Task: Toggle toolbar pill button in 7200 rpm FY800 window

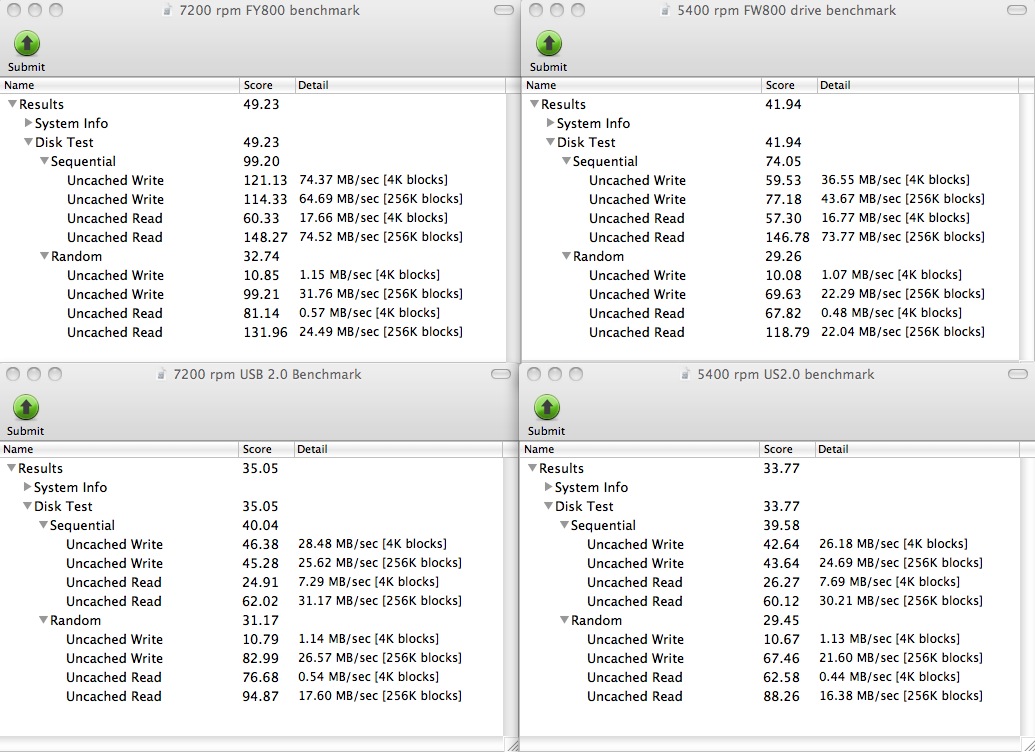Action: click(504, 10)
